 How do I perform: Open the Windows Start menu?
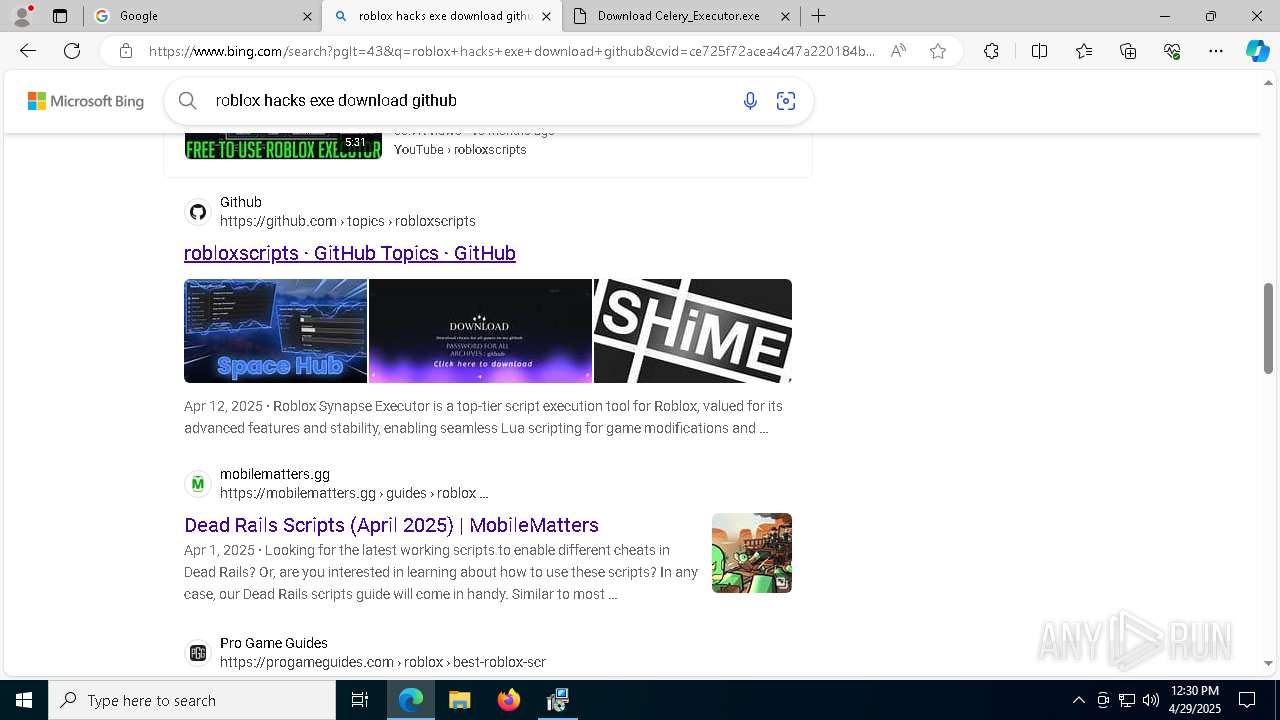coord(24,700)
